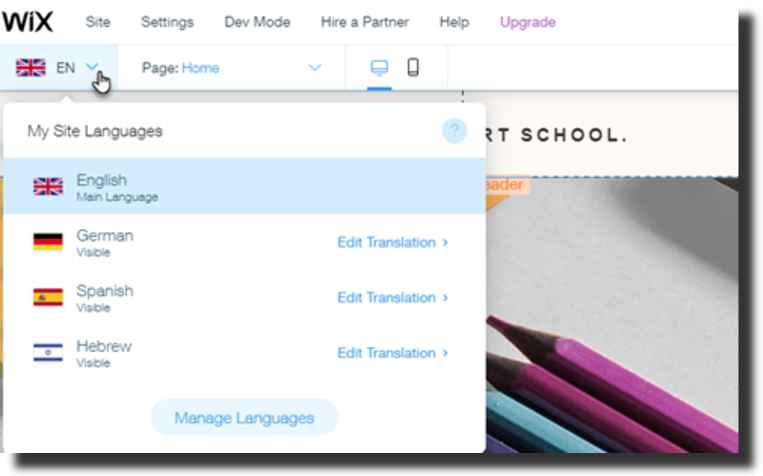
Task: Open the language help question mark
Action: tap(454, 130)
